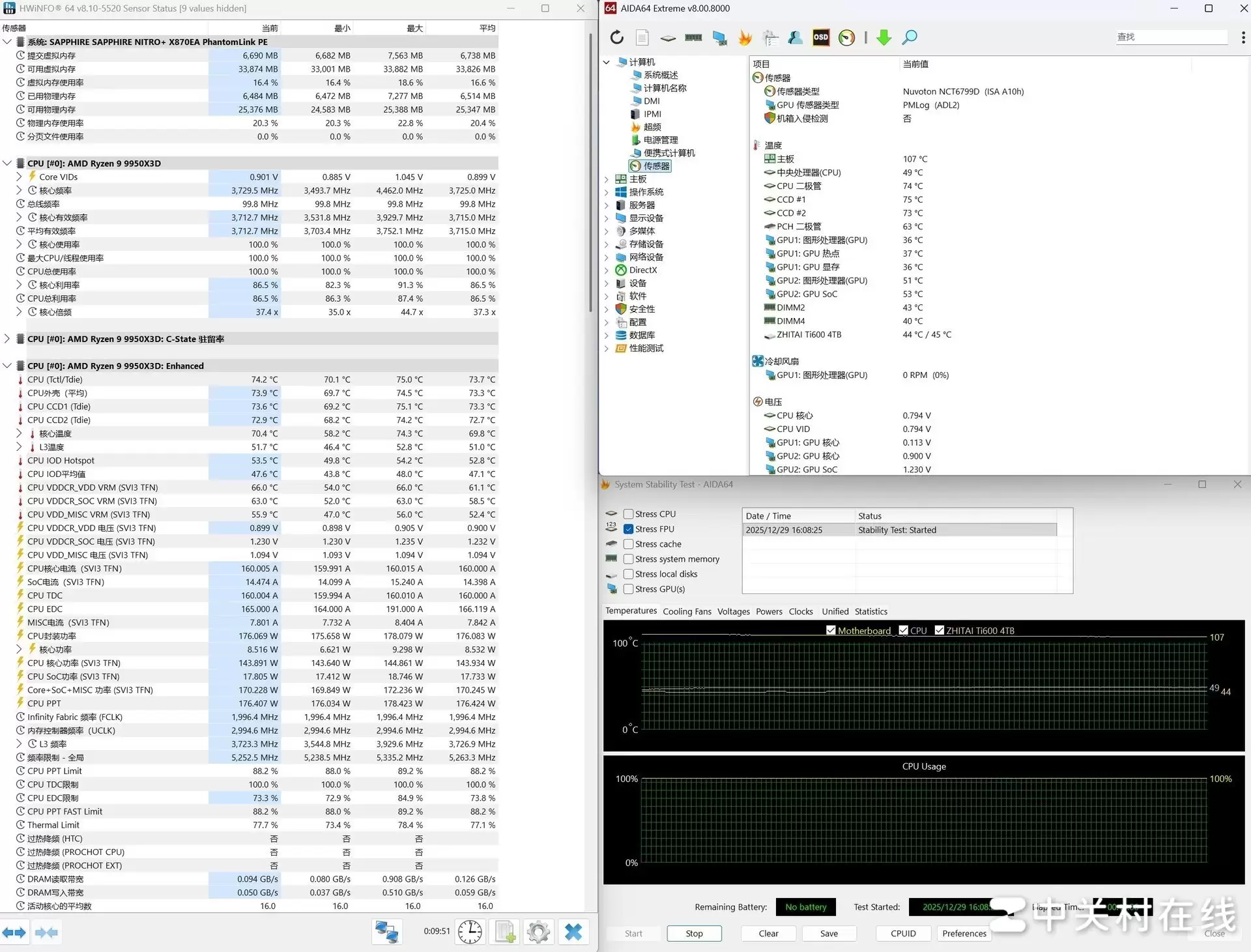Open HWiNFO settings with the gear icon
The width and height of the screenshot is (1251, 952).
tap(539, 932)
